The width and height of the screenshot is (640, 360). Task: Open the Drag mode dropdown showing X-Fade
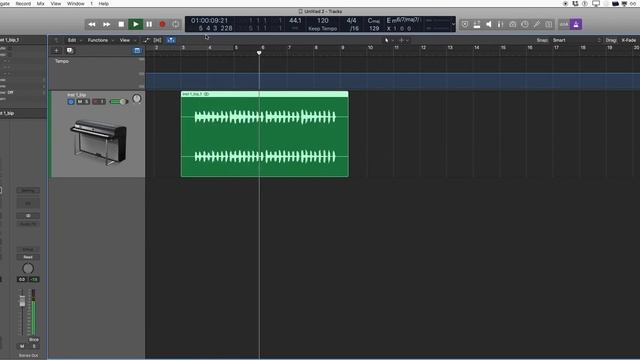click(629, 40)
